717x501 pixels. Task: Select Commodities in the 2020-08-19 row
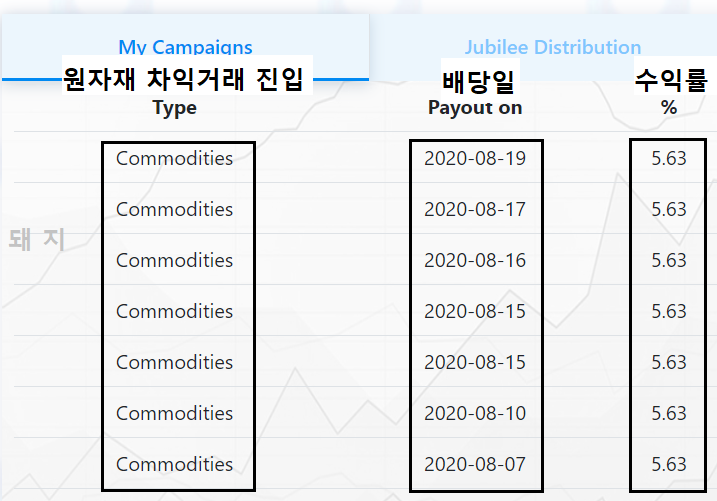pyautogui.click(x=174, y=158)
